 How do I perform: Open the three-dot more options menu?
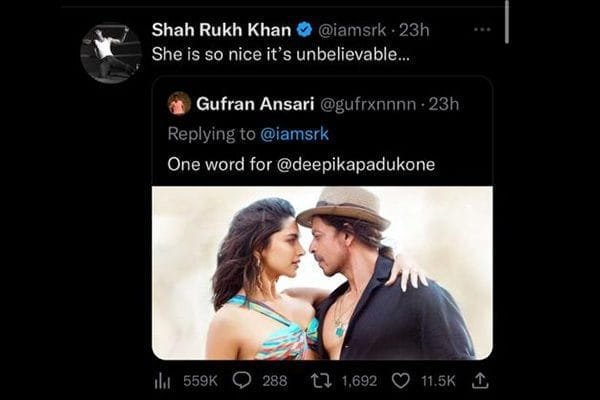point(482,29)
